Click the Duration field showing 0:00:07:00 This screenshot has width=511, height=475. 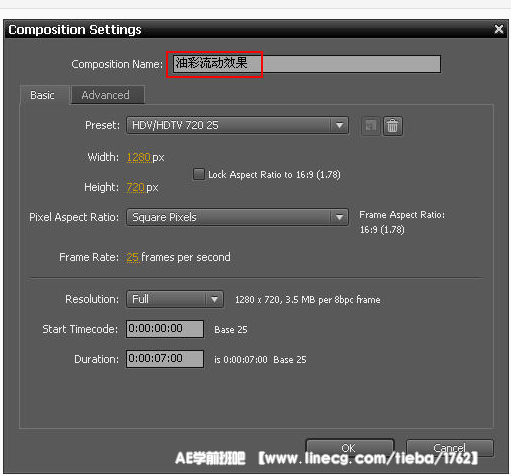pos(165,359)
